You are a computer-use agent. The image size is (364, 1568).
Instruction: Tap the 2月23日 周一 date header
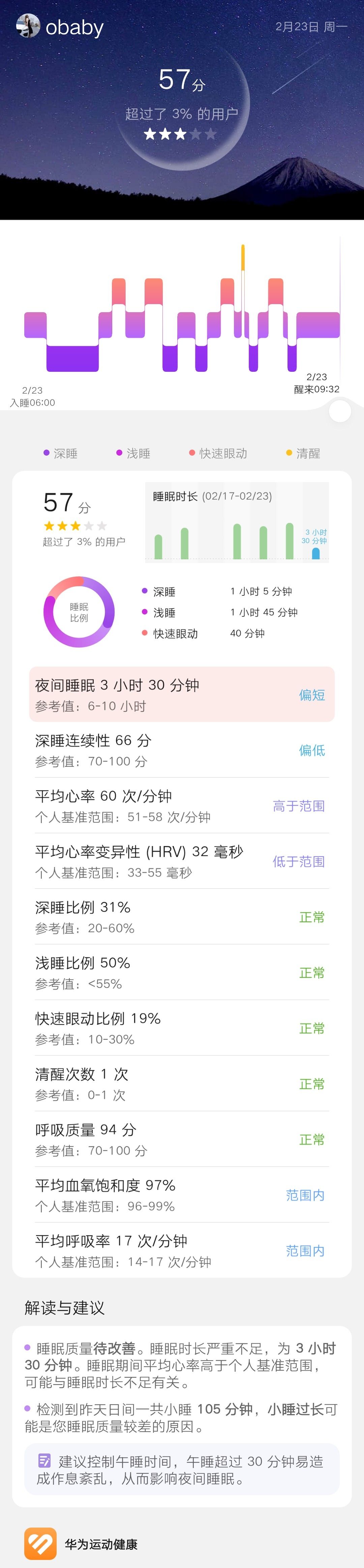point(311,27)
